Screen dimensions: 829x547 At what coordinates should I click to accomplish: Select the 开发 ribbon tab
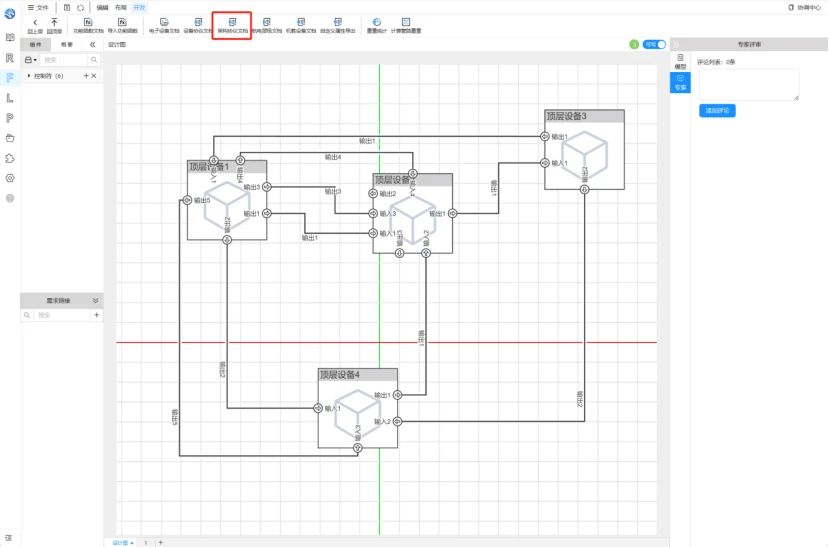[x=139, y=7]
